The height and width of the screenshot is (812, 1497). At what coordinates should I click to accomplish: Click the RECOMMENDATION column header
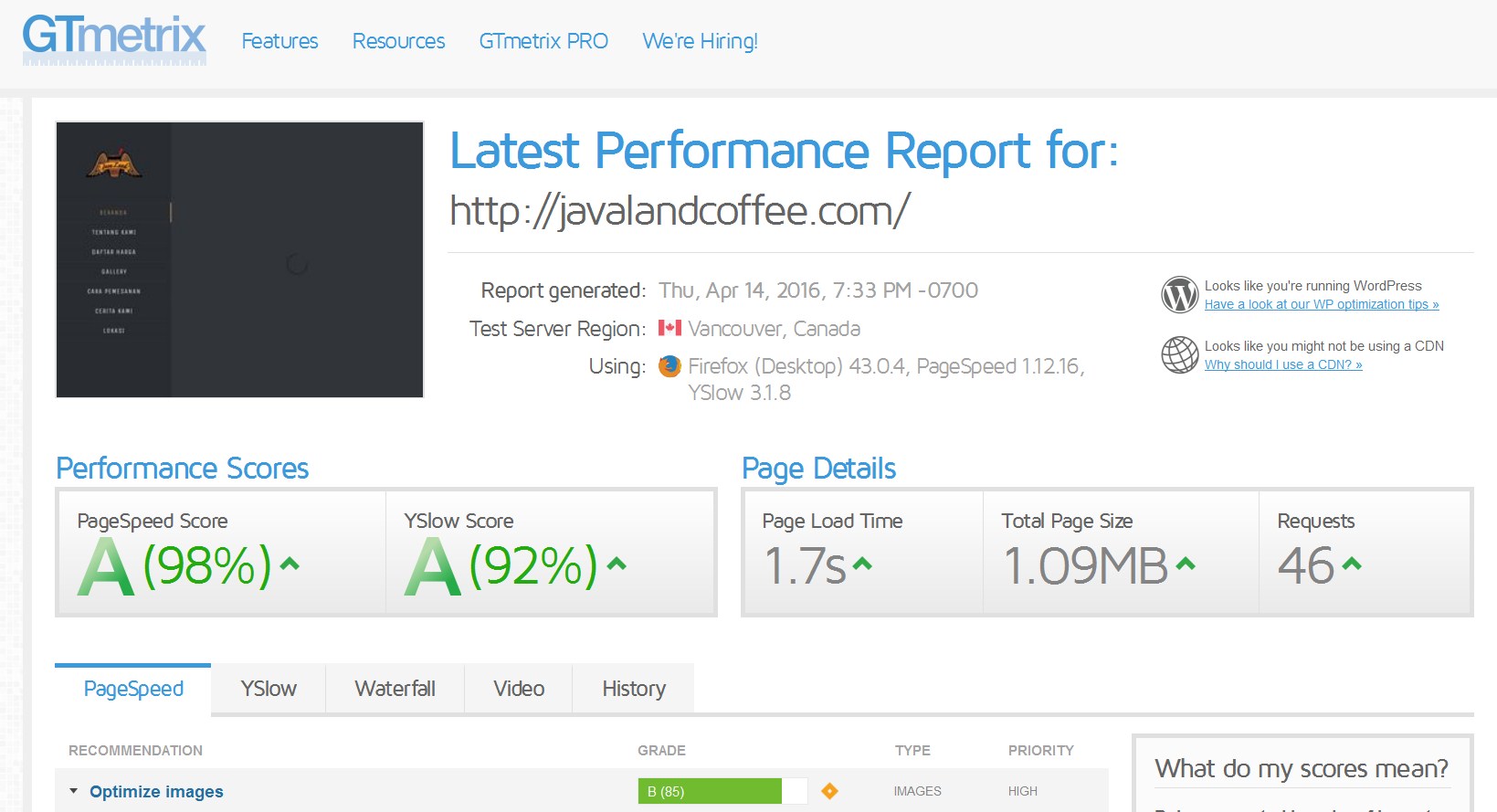[135, 750]
